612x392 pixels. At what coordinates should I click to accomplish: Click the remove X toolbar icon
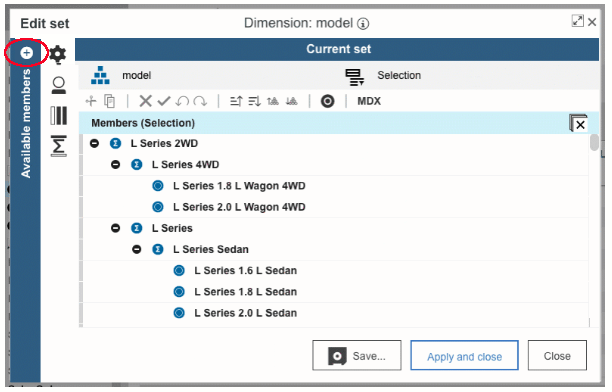pyautogui.click(x=146, y=101)
